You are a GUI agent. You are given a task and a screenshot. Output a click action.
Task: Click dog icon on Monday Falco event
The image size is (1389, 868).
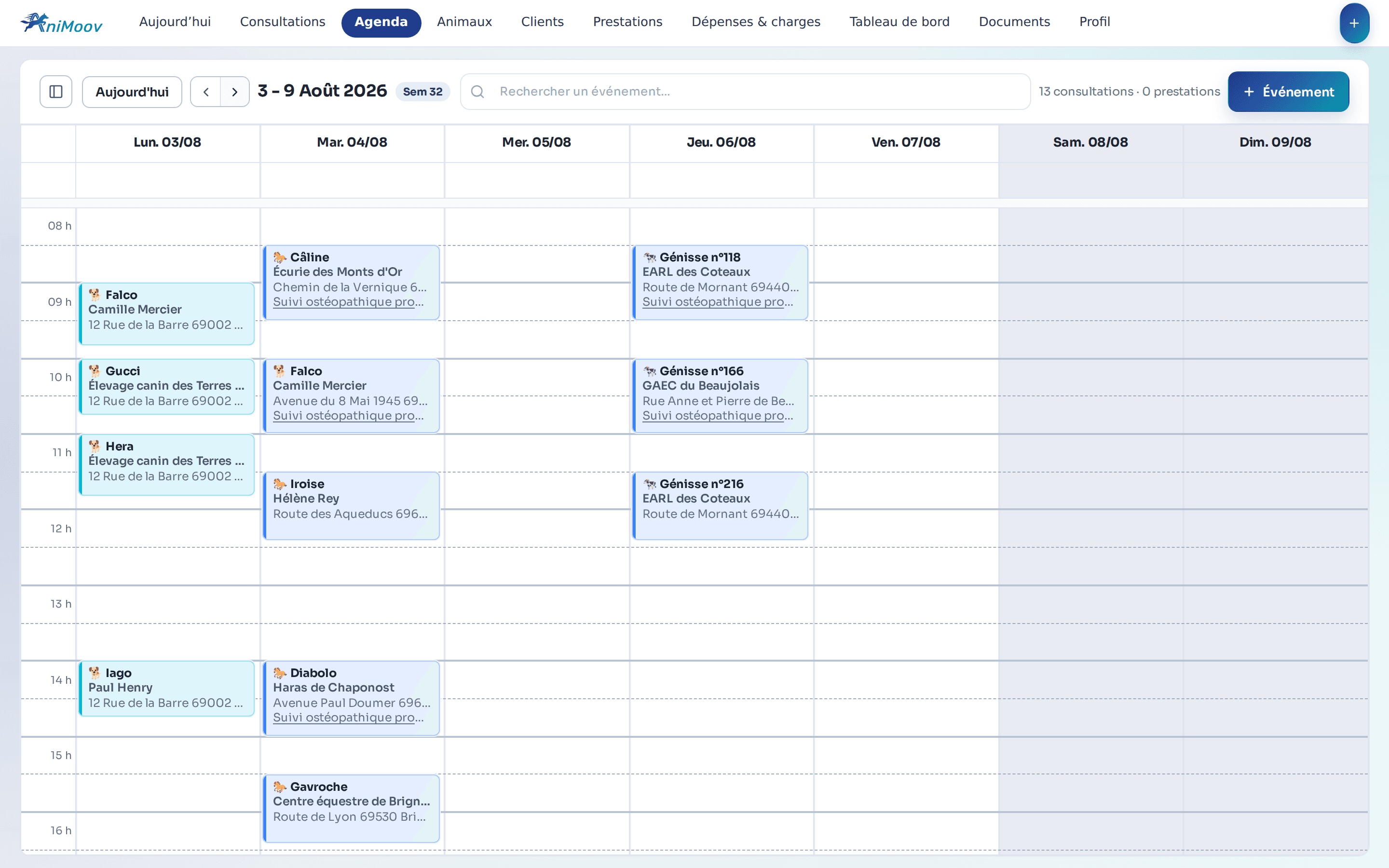coord(95,295)
